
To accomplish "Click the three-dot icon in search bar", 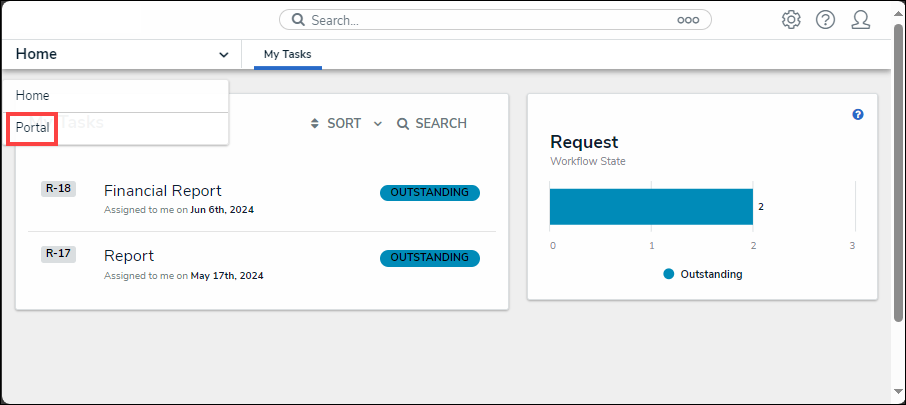I will click(688, 20).
